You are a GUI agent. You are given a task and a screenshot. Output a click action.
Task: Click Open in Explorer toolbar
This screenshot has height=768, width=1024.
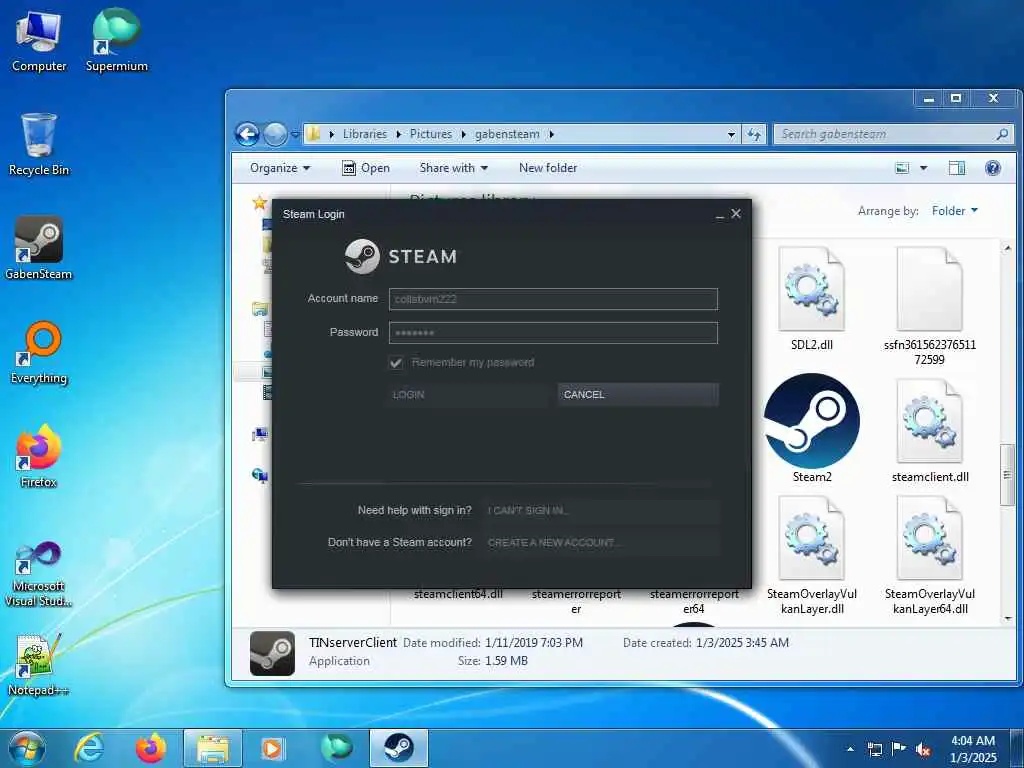(x=366, y=168)
